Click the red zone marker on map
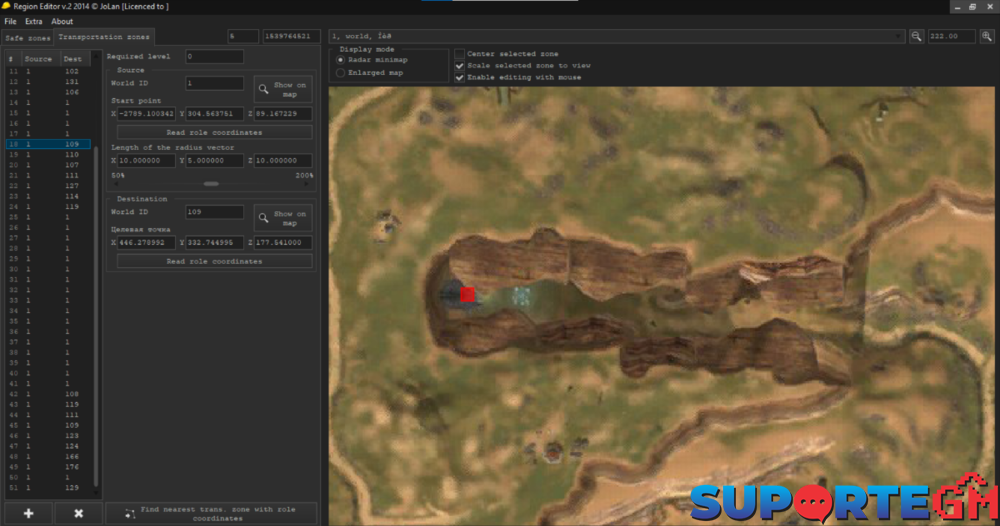Viewport: 1000px width, 526px height. [x=467, y=294]
